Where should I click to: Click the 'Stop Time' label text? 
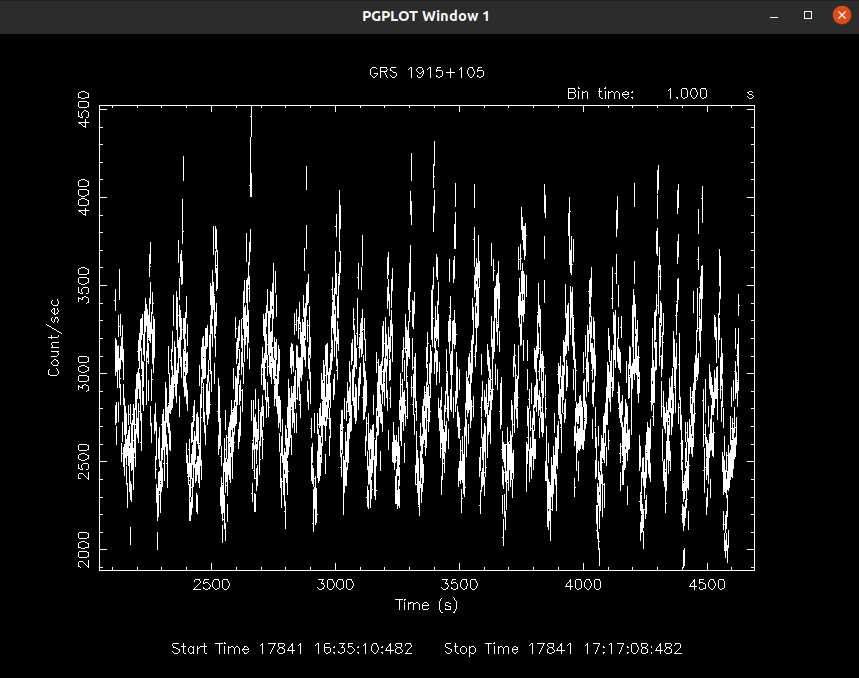tap(482, 649)
